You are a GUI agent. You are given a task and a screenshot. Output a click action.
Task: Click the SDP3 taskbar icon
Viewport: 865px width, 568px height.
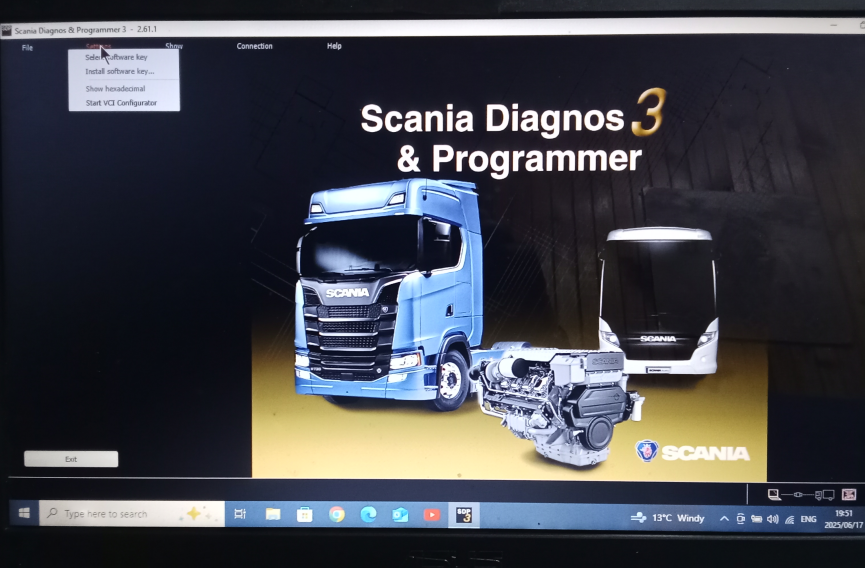[x=464, y=516]
